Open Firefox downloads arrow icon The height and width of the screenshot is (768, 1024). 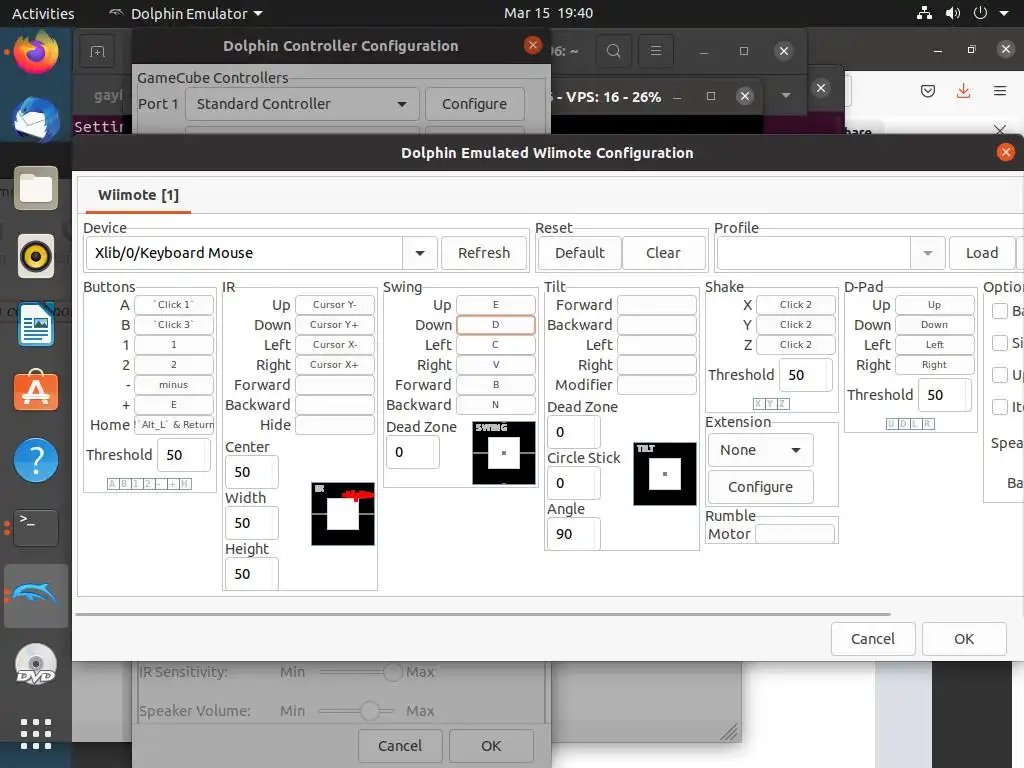point(963,91)
